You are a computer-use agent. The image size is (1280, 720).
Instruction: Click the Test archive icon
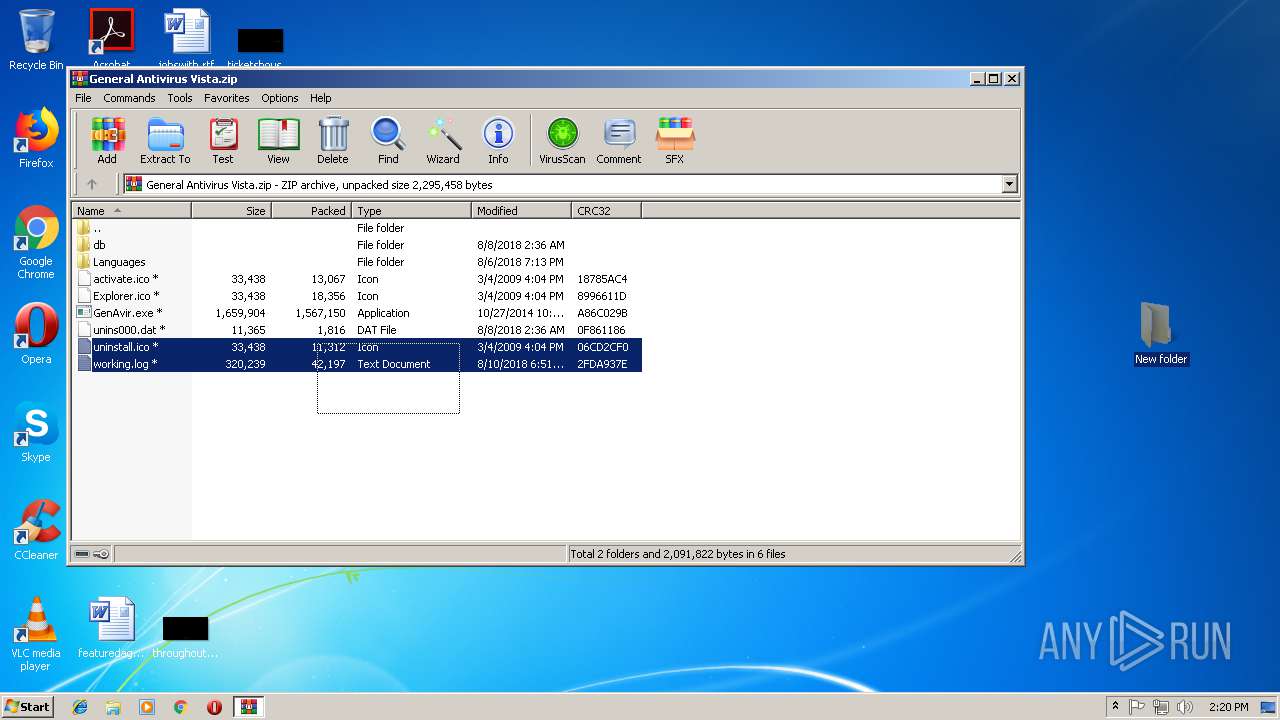[223, 140]
